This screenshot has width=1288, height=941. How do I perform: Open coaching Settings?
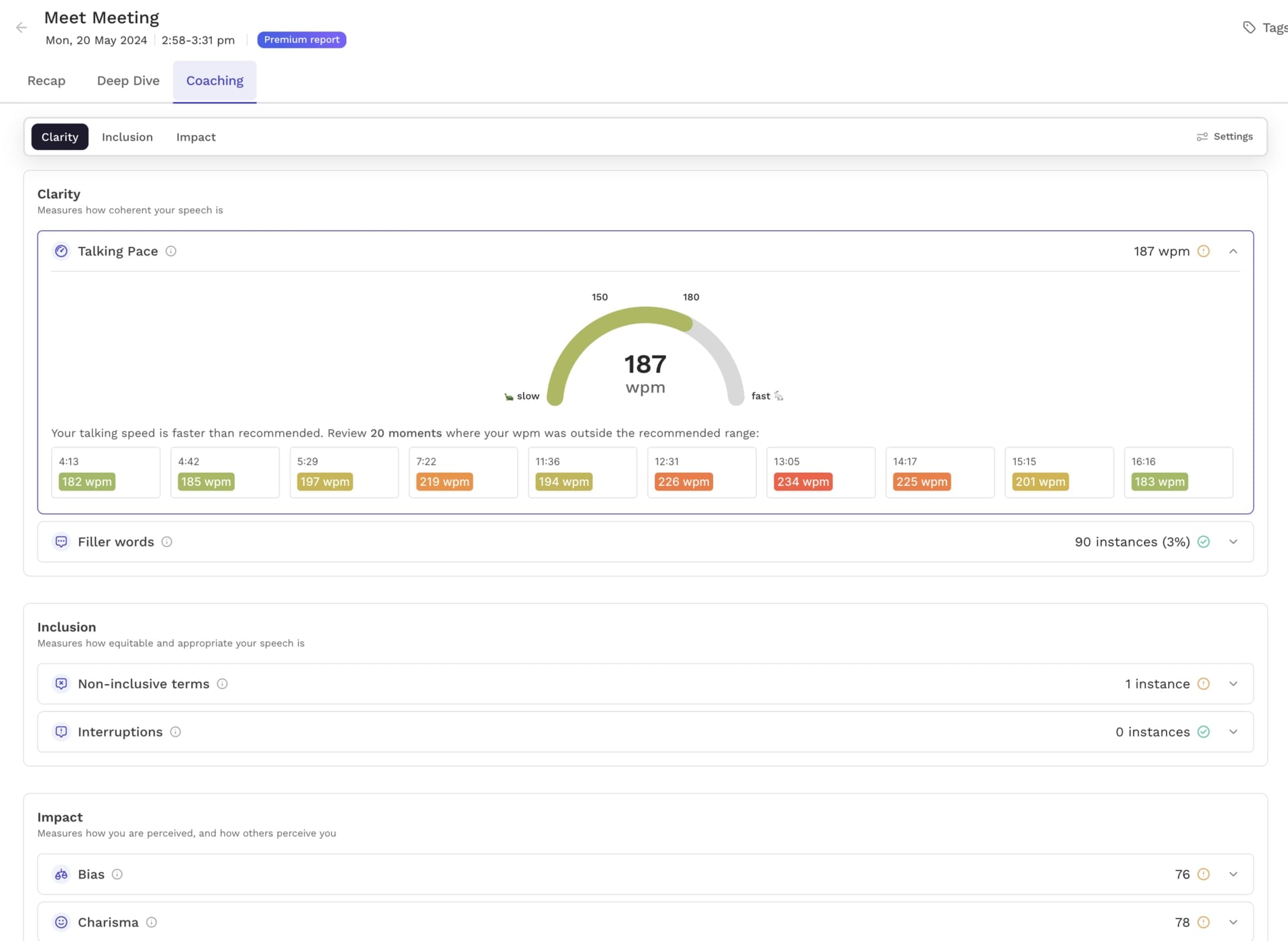(1224, 137)
